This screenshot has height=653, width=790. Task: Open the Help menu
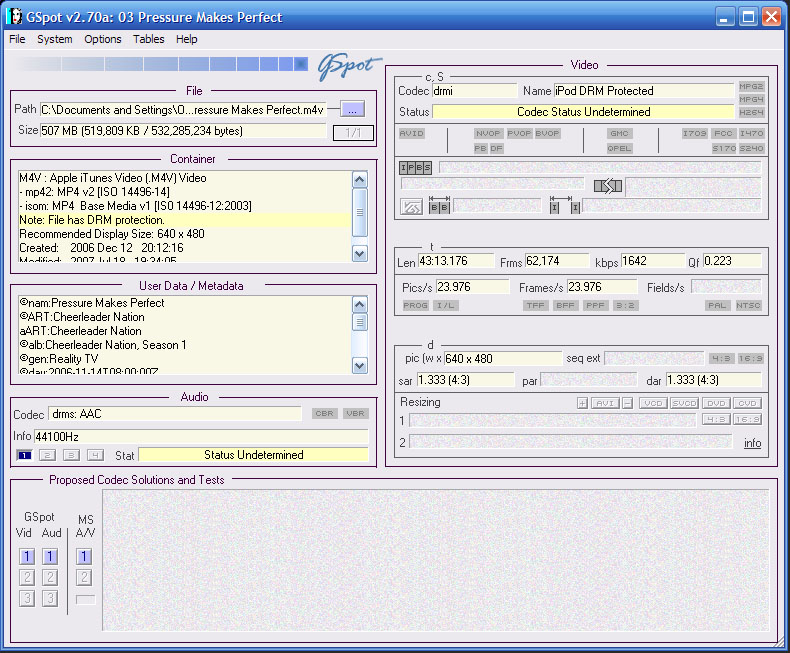click(x=186, y=39)
